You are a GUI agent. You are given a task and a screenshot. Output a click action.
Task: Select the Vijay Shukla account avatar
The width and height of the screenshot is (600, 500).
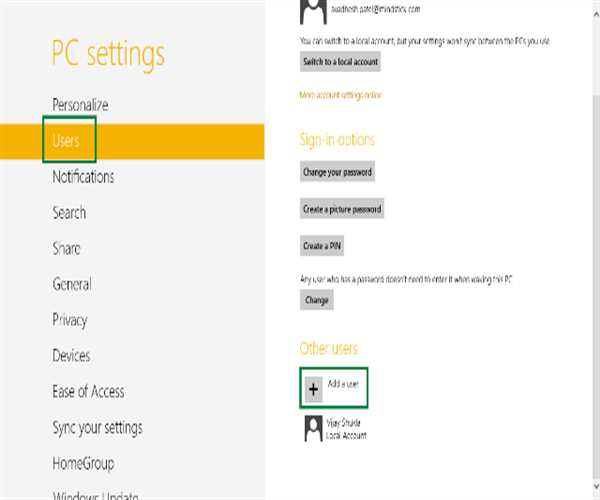point(313,429)
